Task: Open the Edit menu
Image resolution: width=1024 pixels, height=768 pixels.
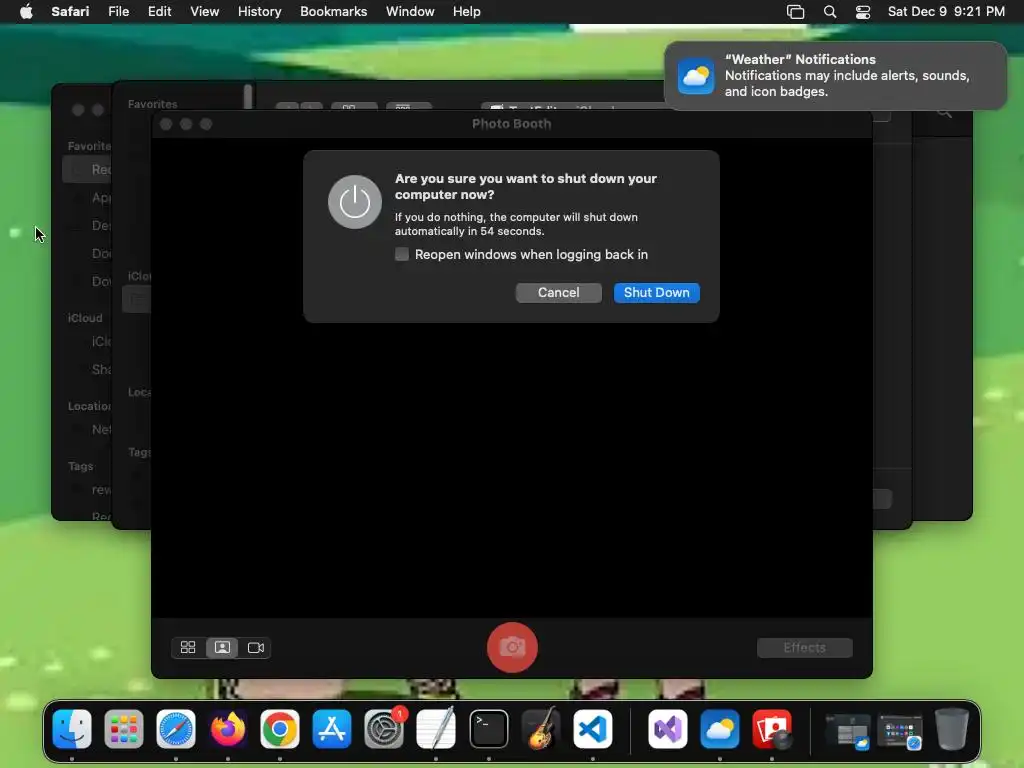Action: click(x=159, y=12)
